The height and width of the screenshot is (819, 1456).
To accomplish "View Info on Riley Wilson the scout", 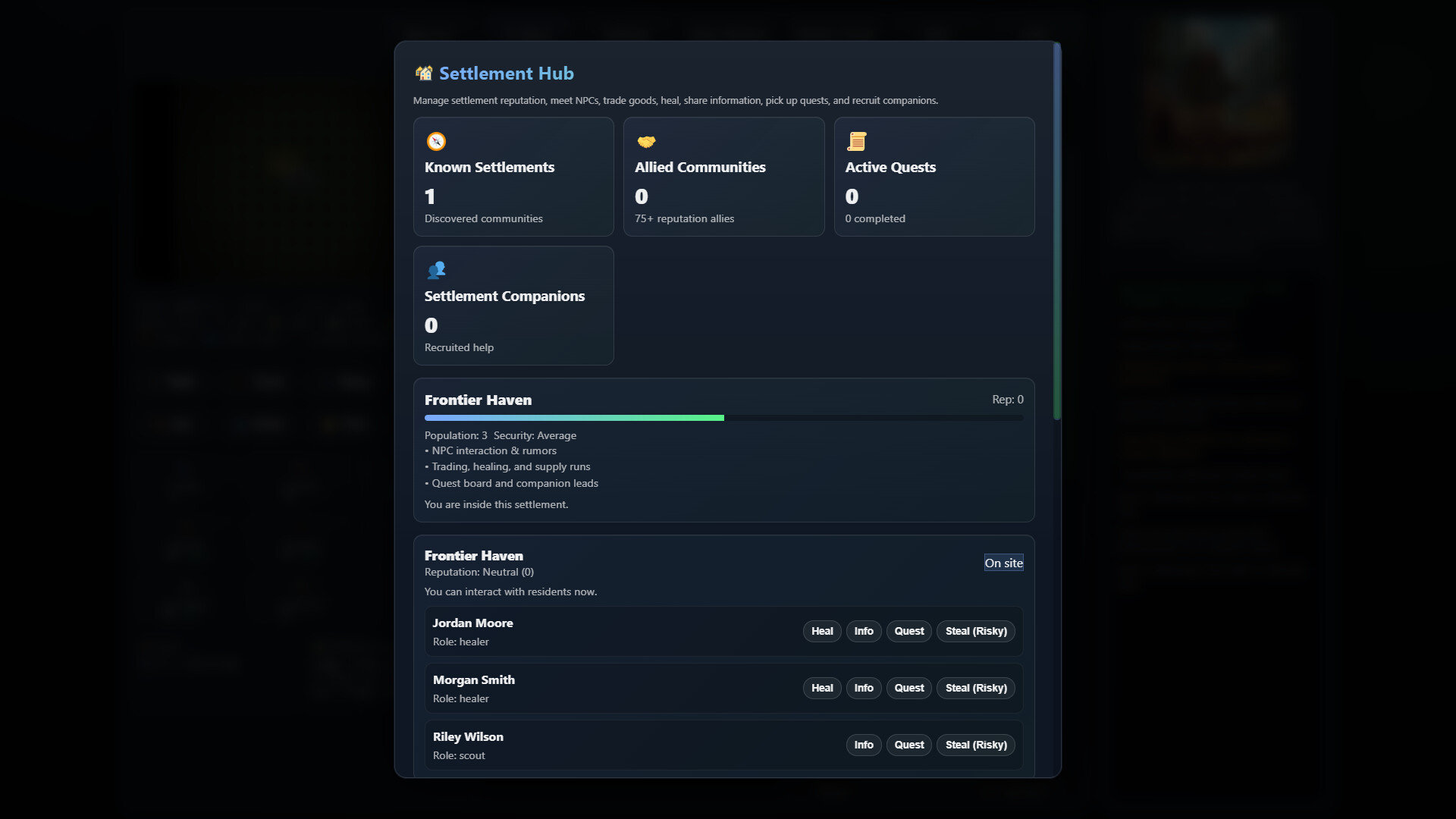I will [x=864, y=745].
